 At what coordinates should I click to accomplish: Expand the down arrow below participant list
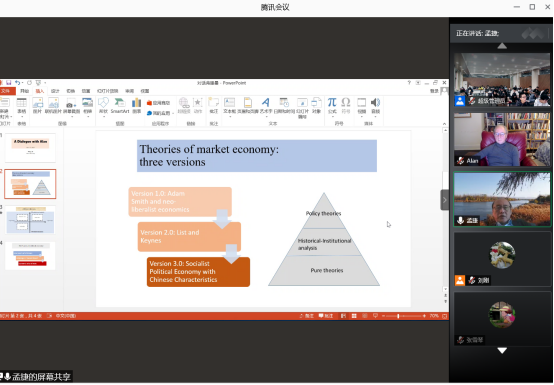point(502,350)
